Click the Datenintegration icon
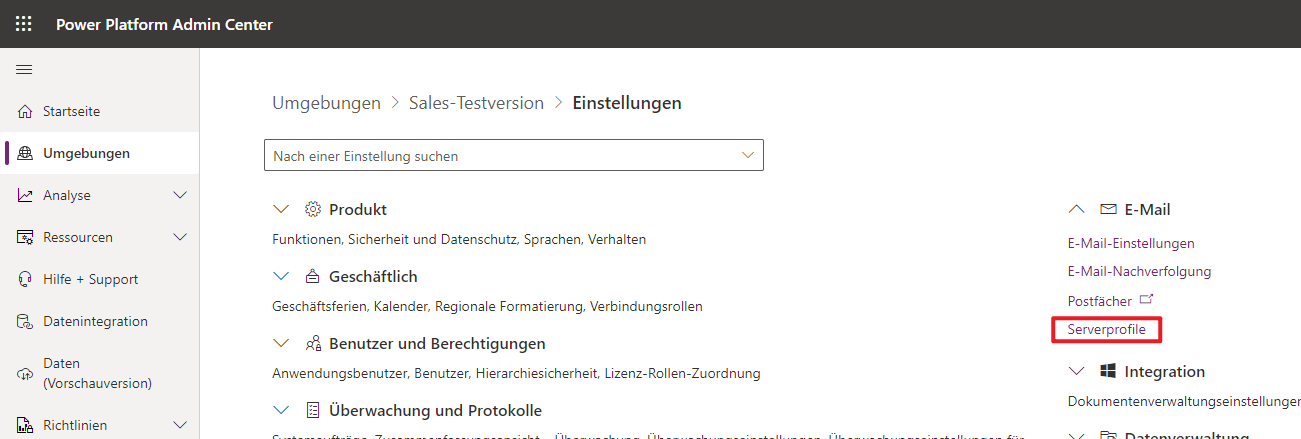Image resolution: width=1301 pixels, height=439 pixels. click(25, 321)
